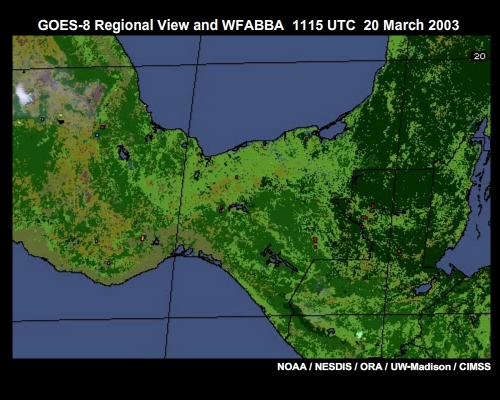The width and height of the screenshot is (500, 400).
Task: Click the "20" latitude label on the map
Action: click(x=479, y=56)
